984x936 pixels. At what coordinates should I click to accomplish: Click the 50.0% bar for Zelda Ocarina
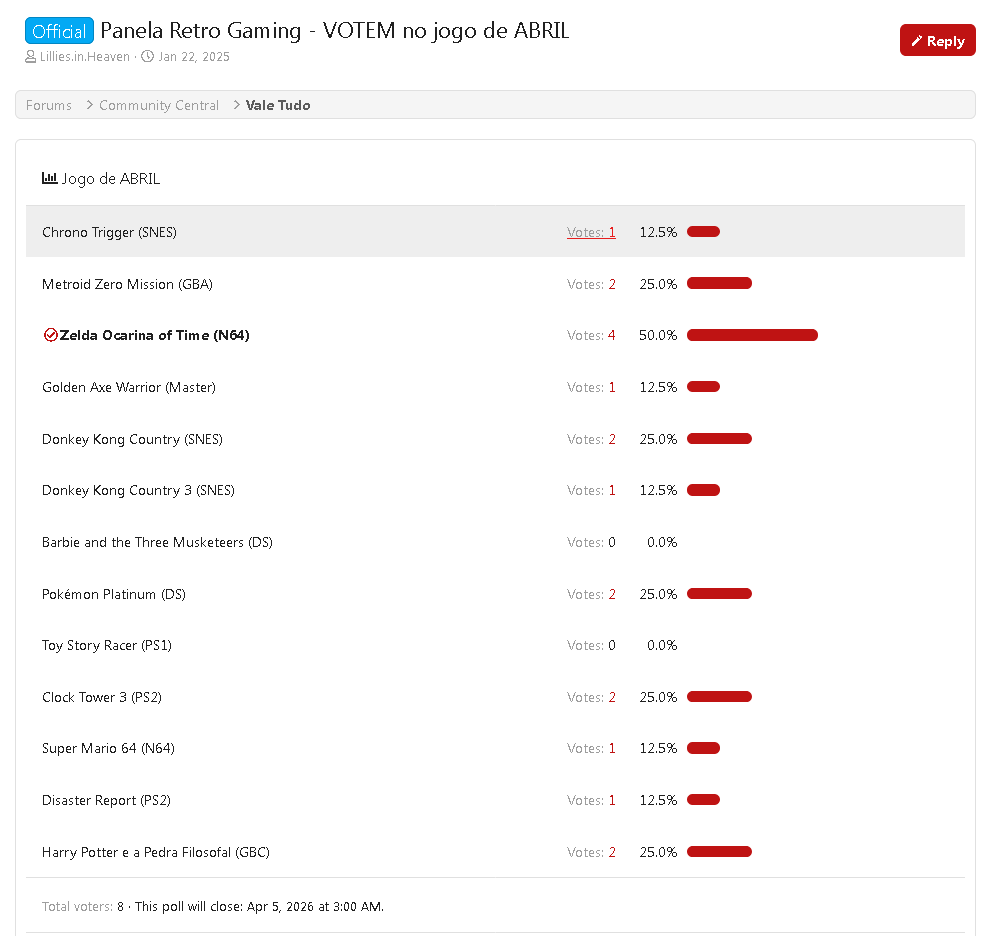[x=752, y=336]
